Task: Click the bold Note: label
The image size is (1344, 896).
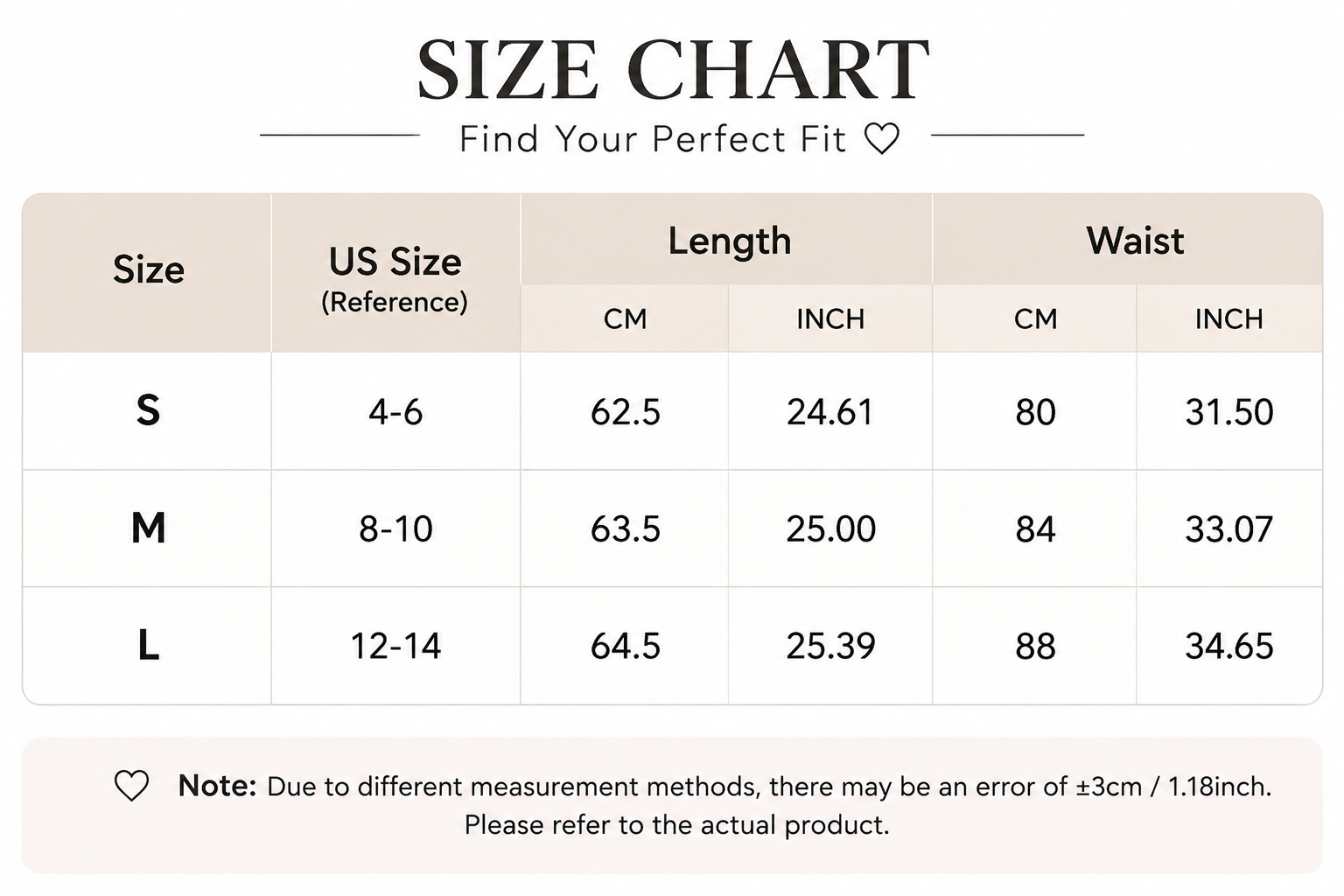Action: [x=217, y=786]
